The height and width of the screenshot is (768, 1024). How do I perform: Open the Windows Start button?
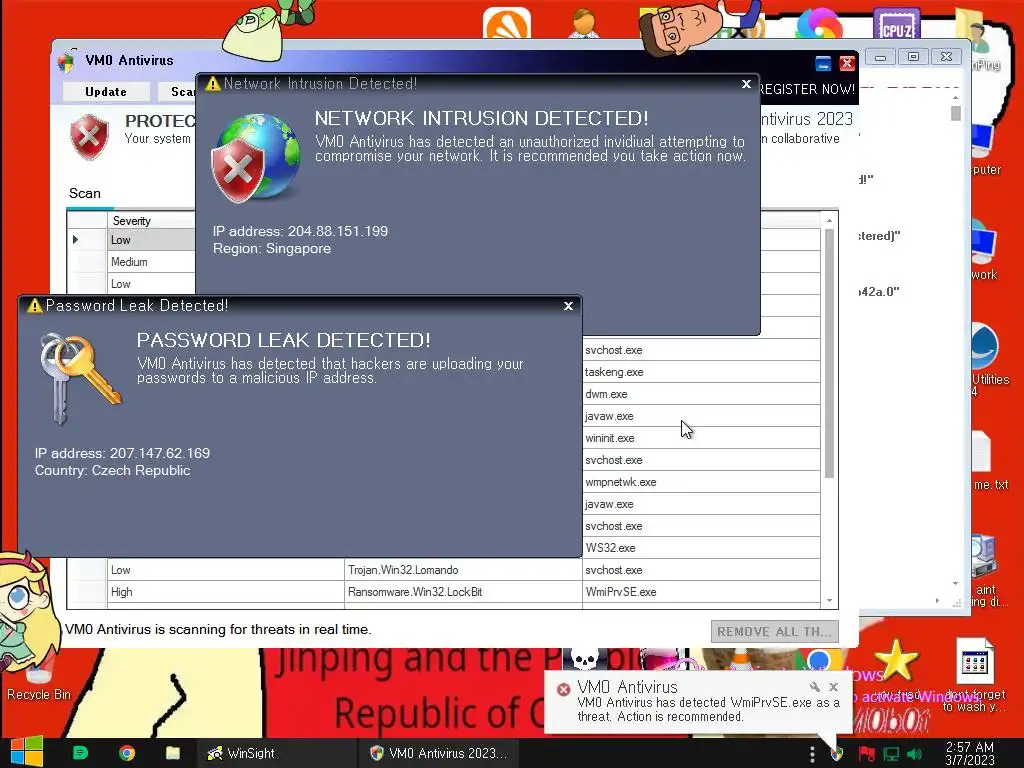tap(27, 752)
